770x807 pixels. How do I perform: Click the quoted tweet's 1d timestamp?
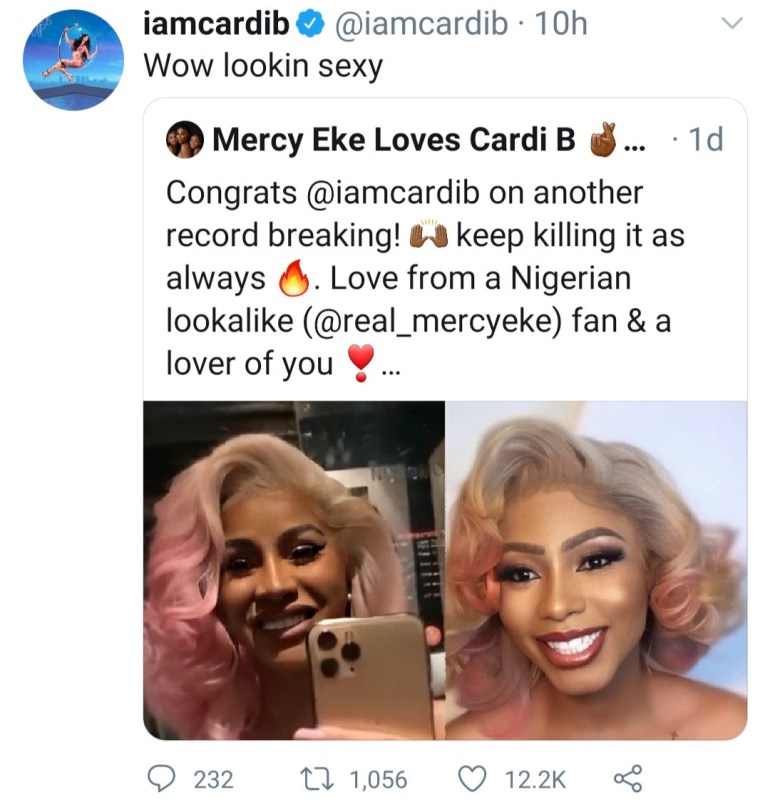tap(701, 140)
